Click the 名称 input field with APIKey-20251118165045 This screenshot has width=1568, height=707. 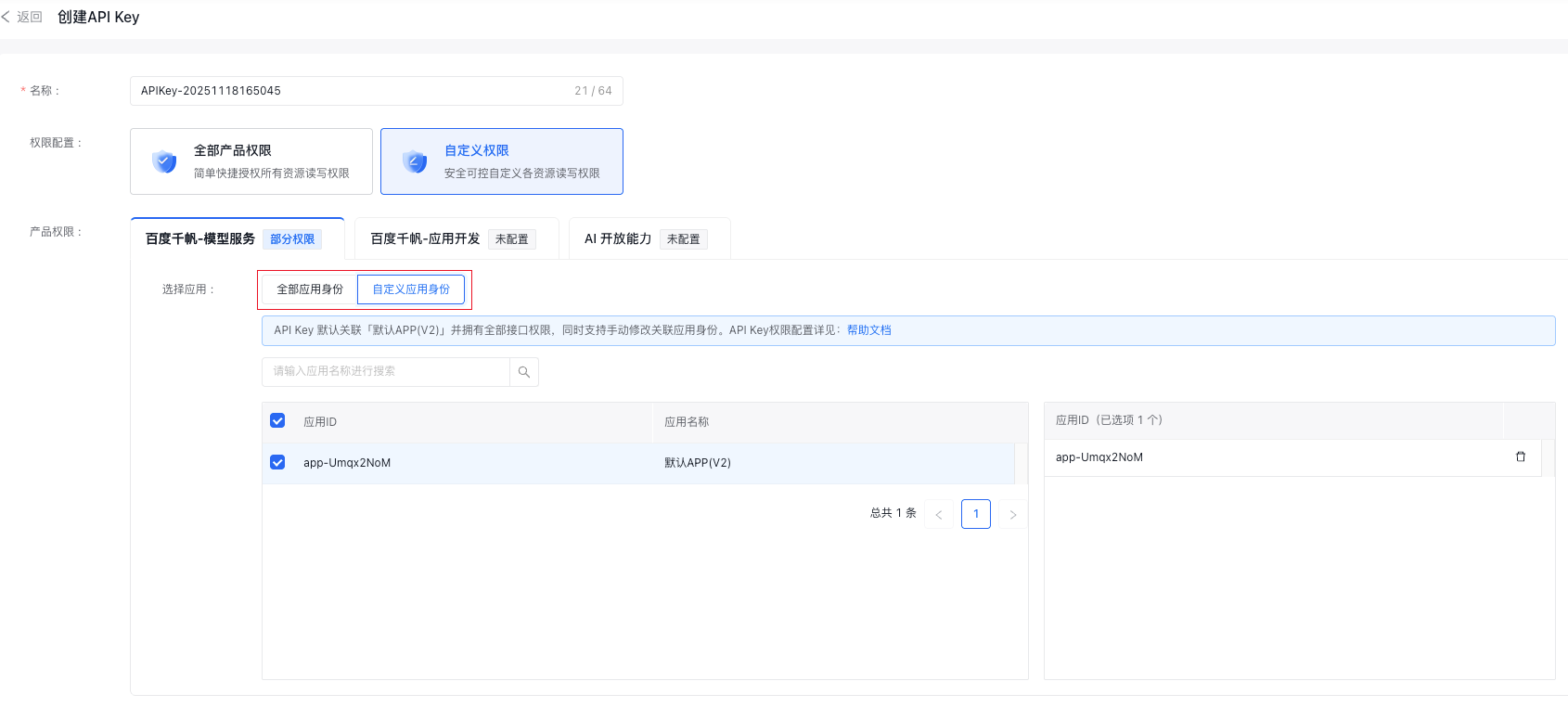coord(377,91)
